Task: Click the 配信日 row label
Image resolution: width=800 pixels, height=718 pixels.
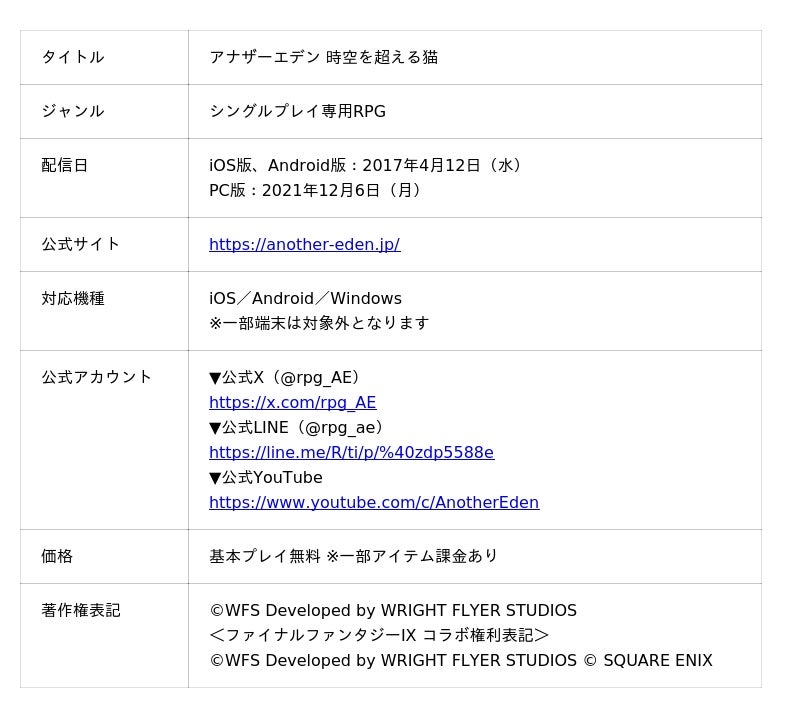Action: click(x=65, y=165)
